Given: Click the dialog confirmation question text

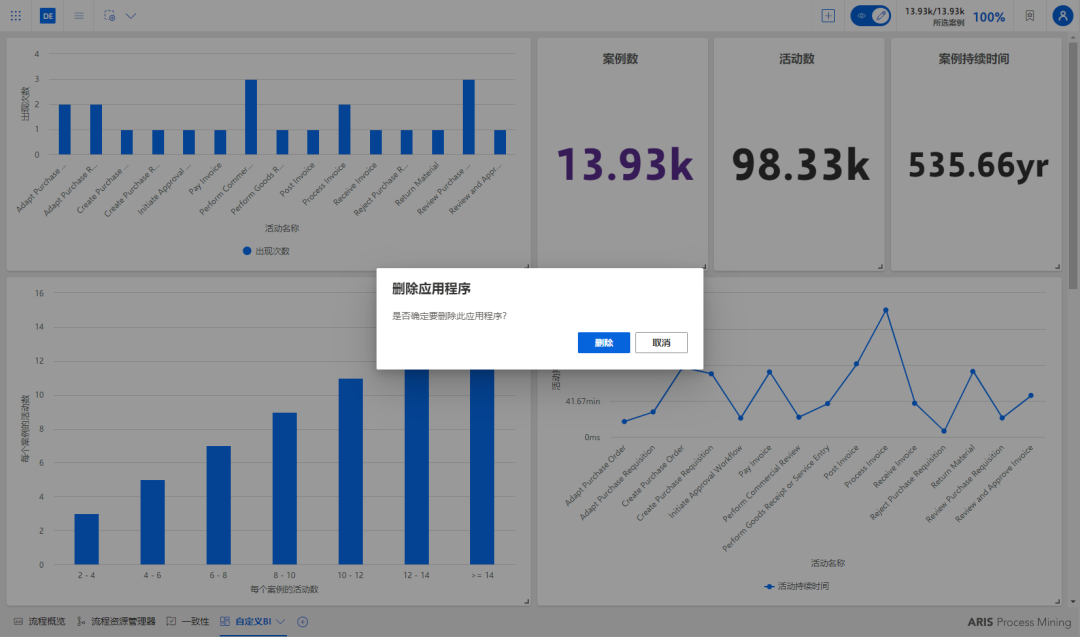Looking at the screenshot, I should pos(449,316).
